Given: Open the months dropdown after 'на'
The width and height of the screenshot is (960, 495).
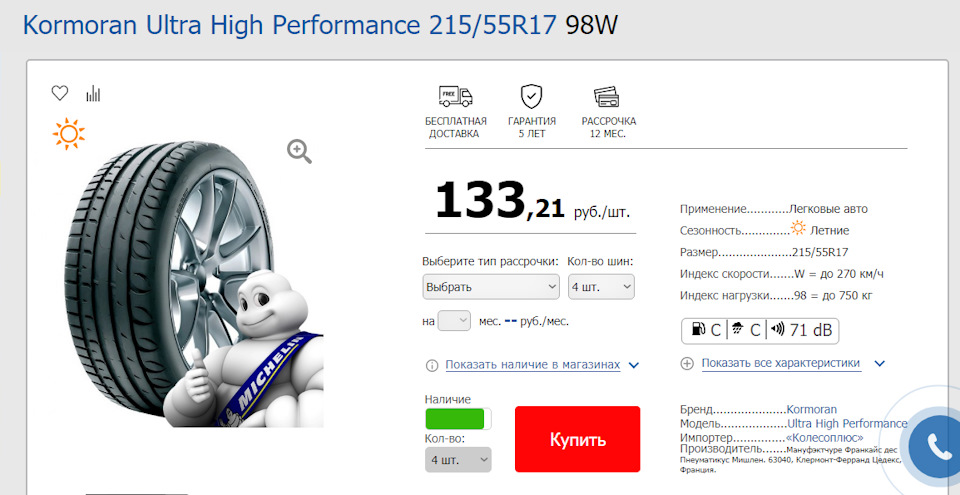Looking at the screenshot, I should (454, 321).
